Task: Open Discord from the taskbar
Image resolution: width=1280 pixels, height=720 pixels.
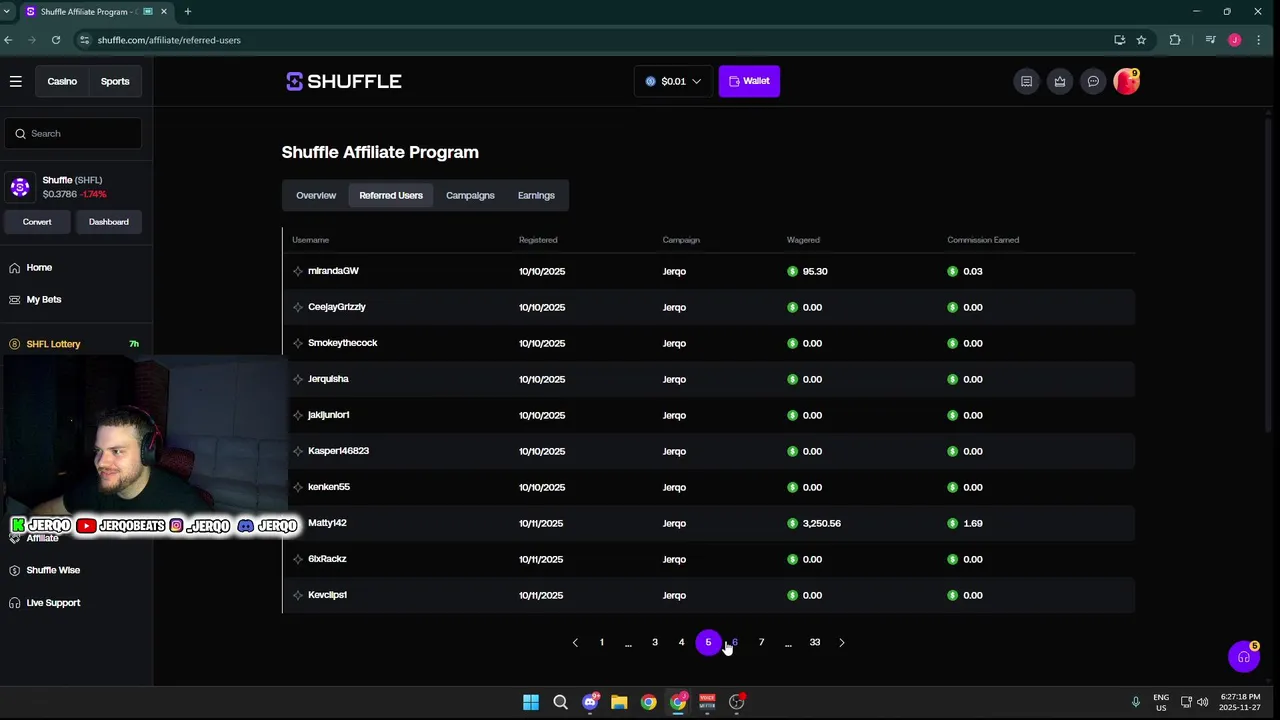Action: (590, 702)
